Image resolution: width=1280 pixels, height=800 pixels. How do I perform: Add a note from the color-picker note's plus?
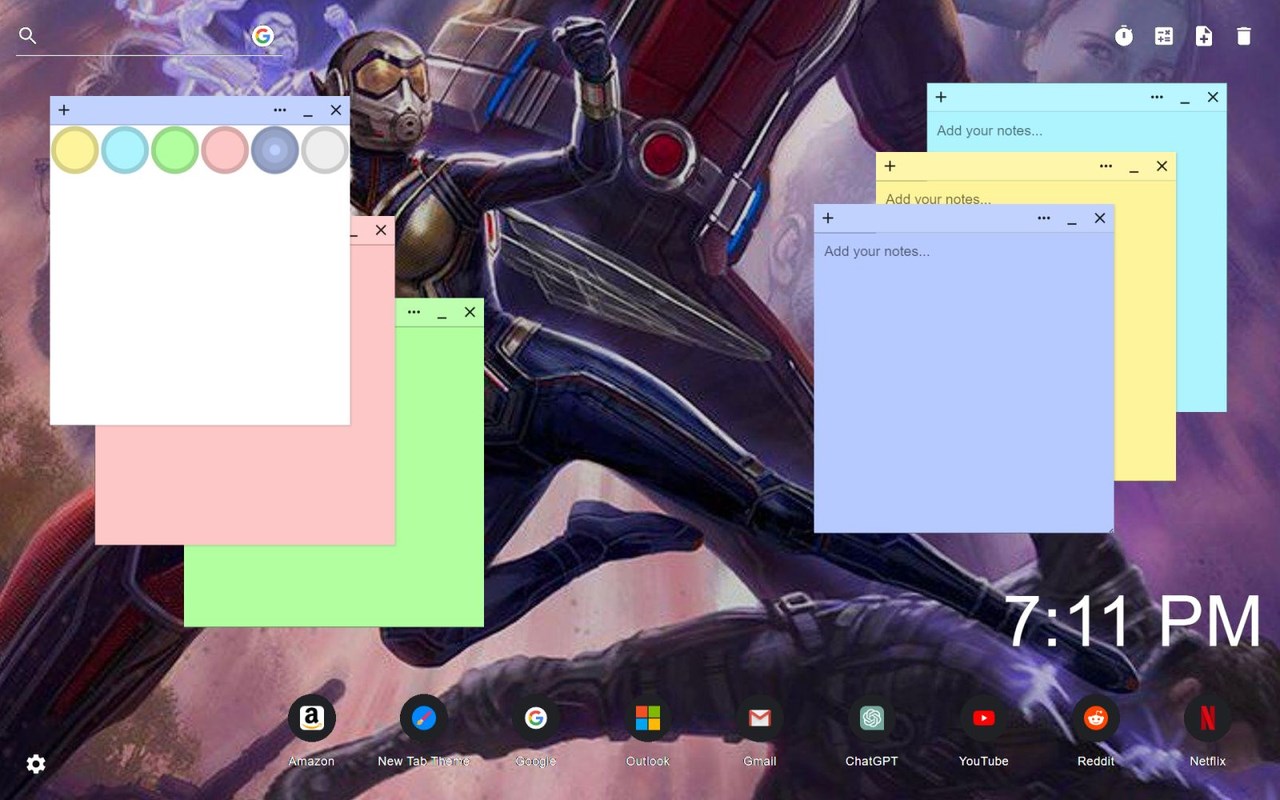click(64, 110)
